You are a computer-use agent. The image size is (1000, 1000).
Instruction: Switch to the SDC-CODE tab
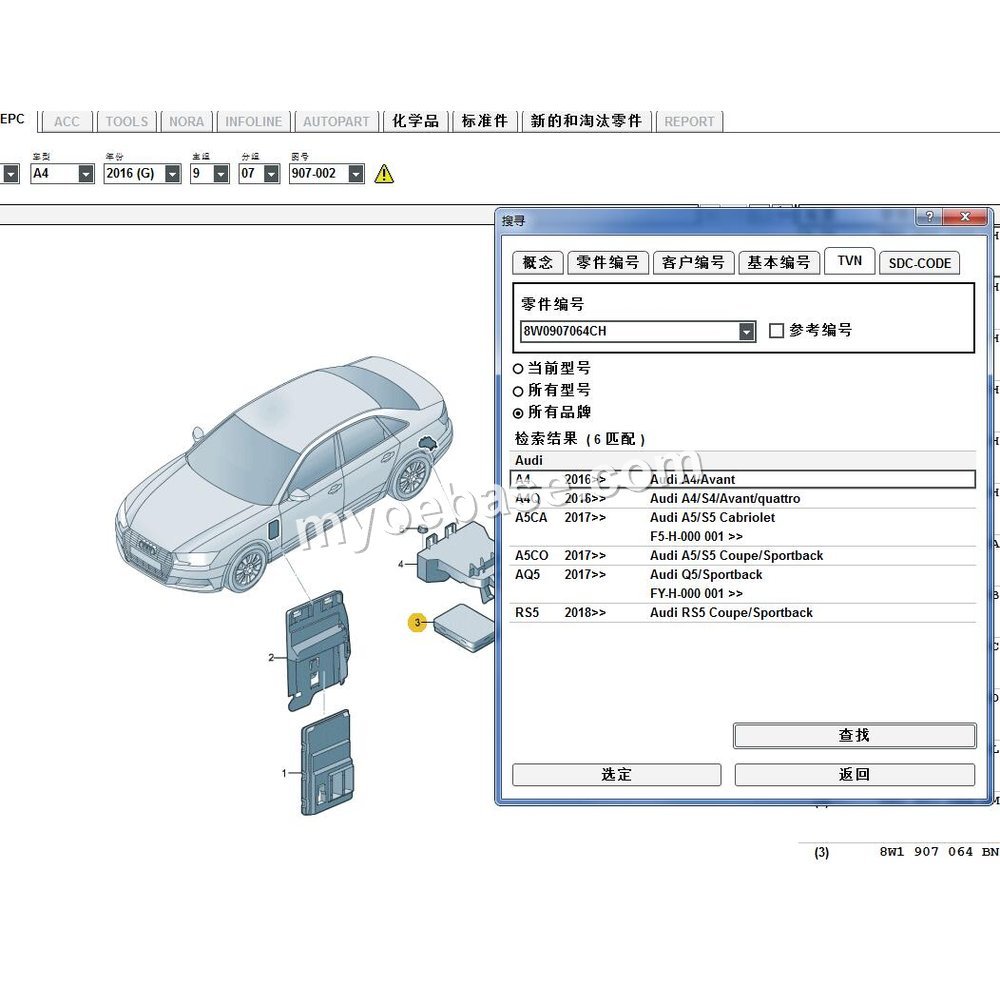920,263
